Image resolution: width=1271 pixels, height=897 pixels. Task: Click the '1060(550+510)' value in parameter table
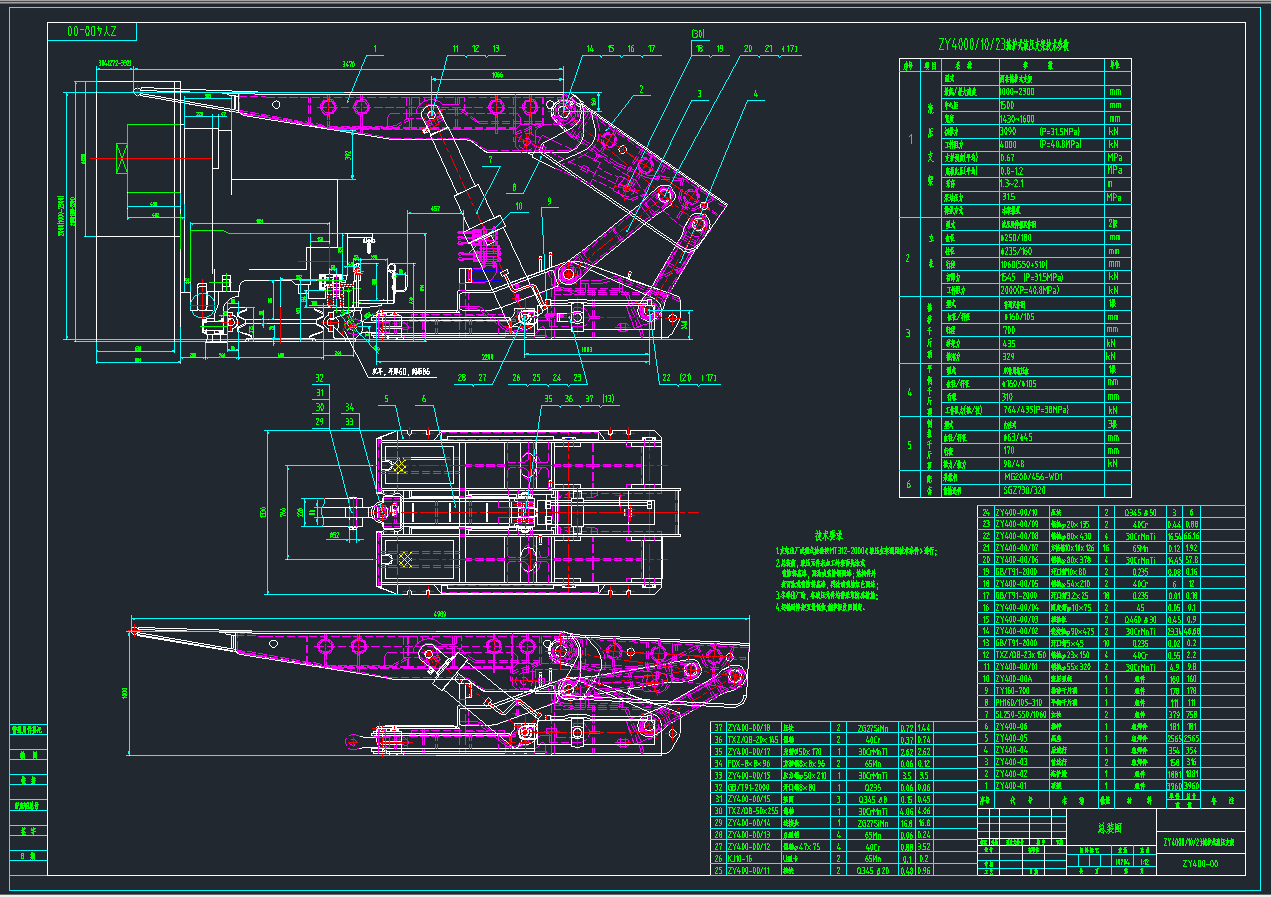click(x=1024, y=264)
